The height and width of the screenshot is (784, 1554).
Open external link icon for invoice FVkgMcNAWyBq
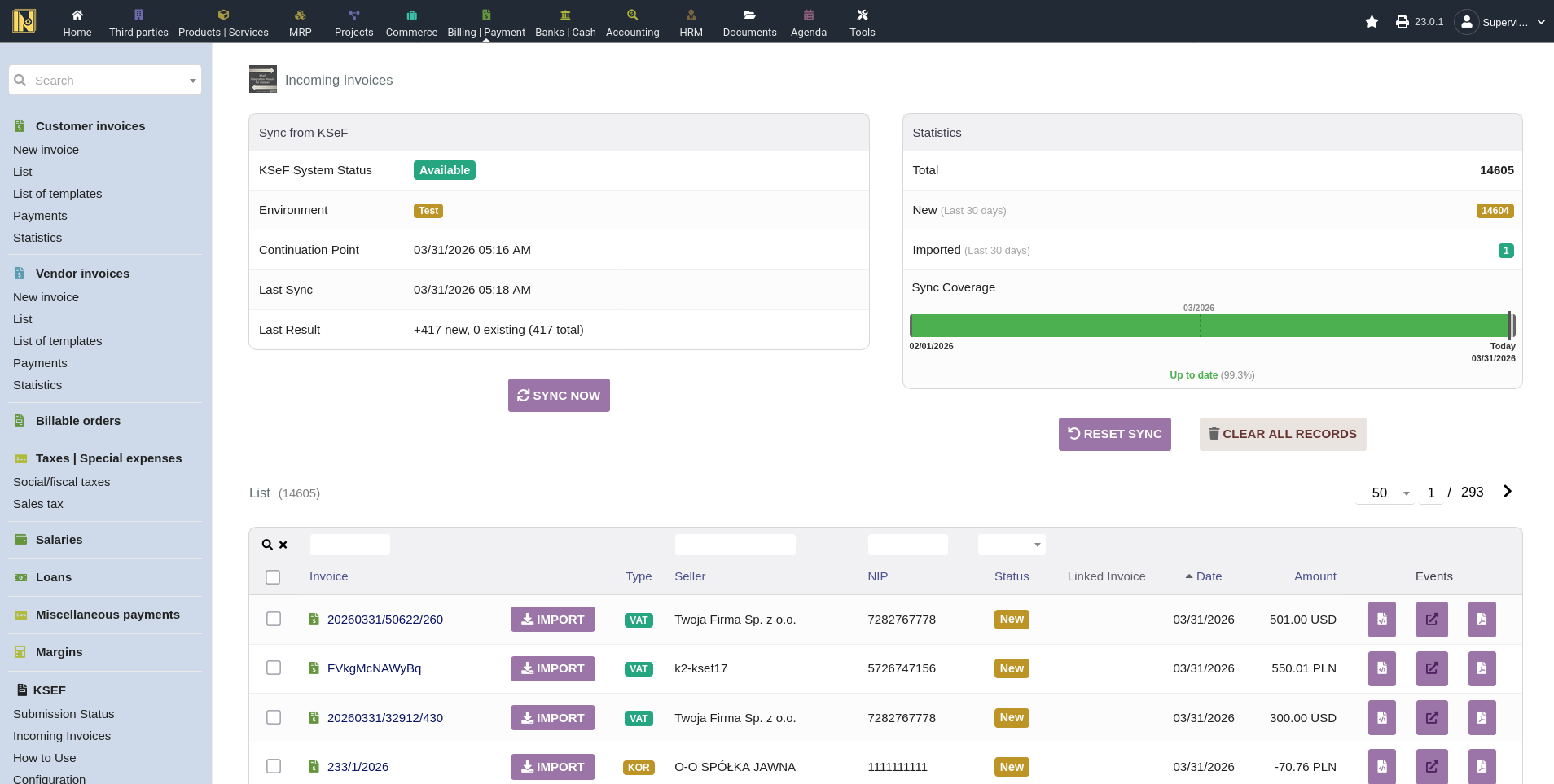pos(1431,668)
